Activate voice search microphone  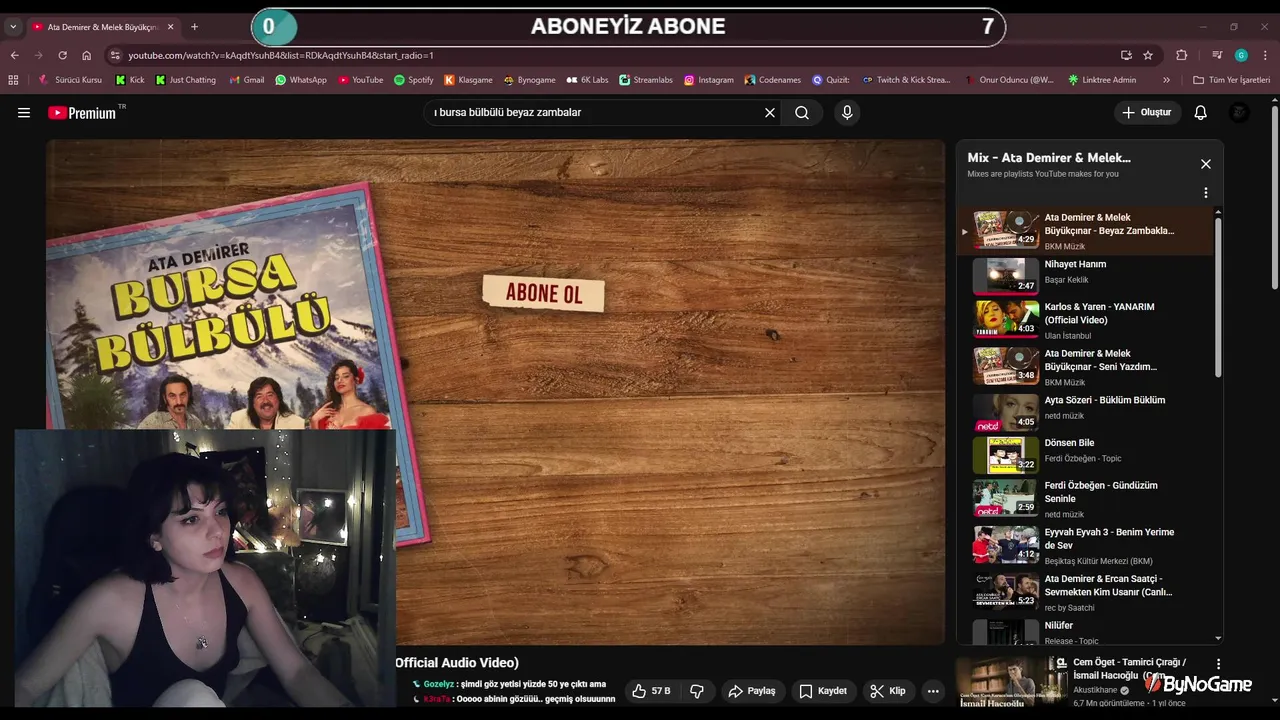[847, 113]
